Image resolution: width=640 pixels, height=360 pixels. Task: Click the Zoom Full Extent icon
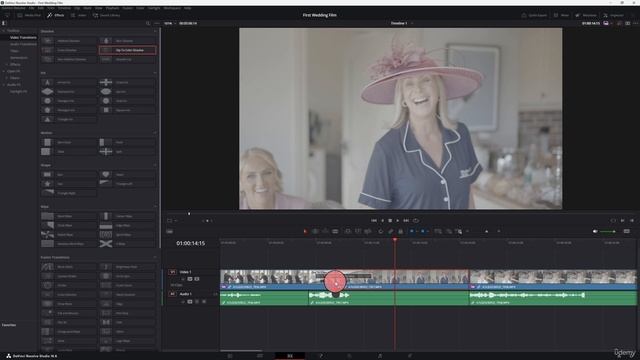point(438,231)
